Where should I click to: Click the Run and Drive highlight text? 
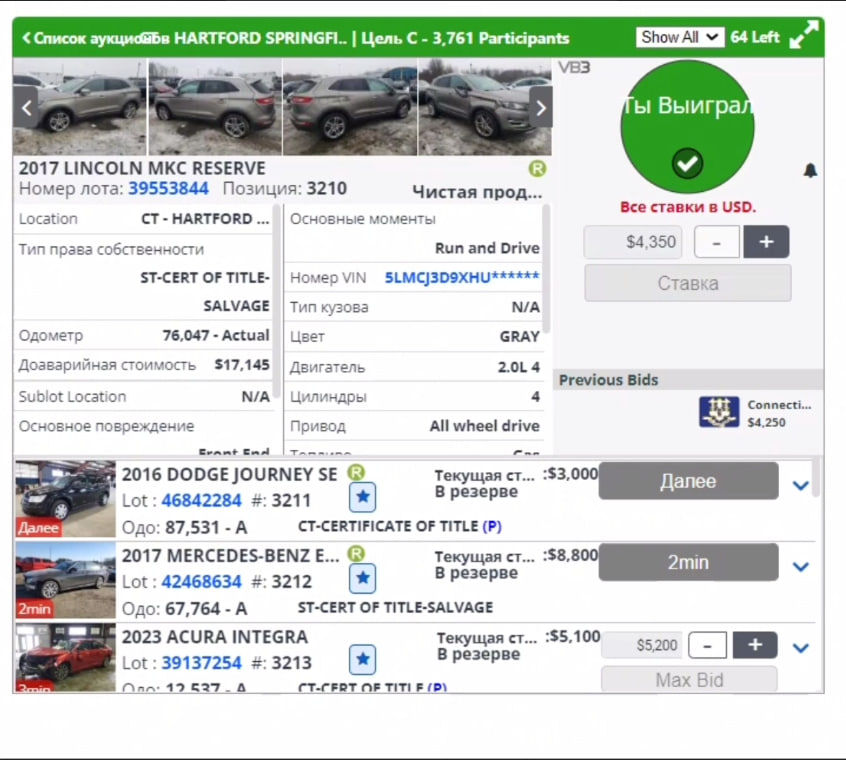tap(487, 248)
